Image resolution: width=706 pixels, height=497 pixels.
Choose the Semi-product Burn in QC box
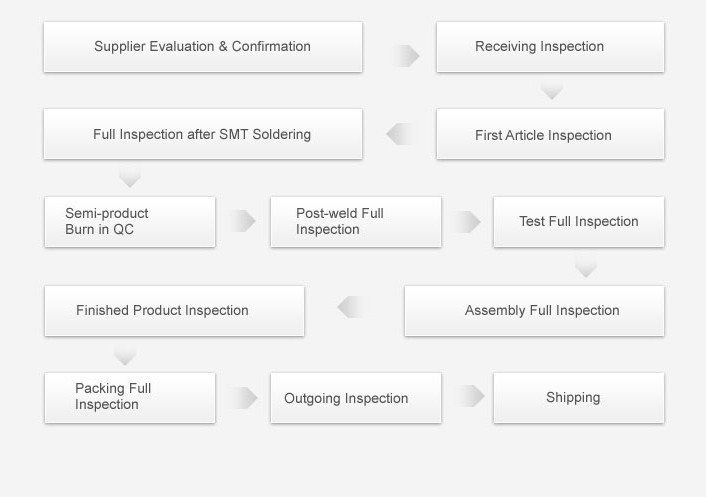pyautogui.click(x=130, y=221)
